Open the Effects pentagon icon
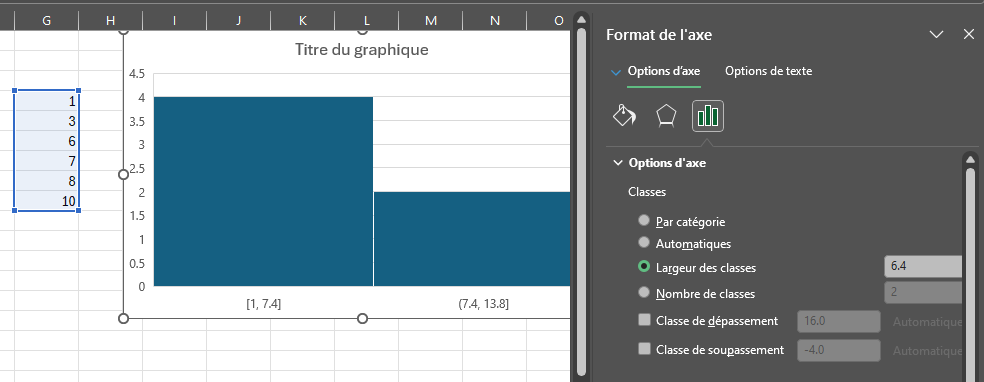 click(x=666, y=116)
